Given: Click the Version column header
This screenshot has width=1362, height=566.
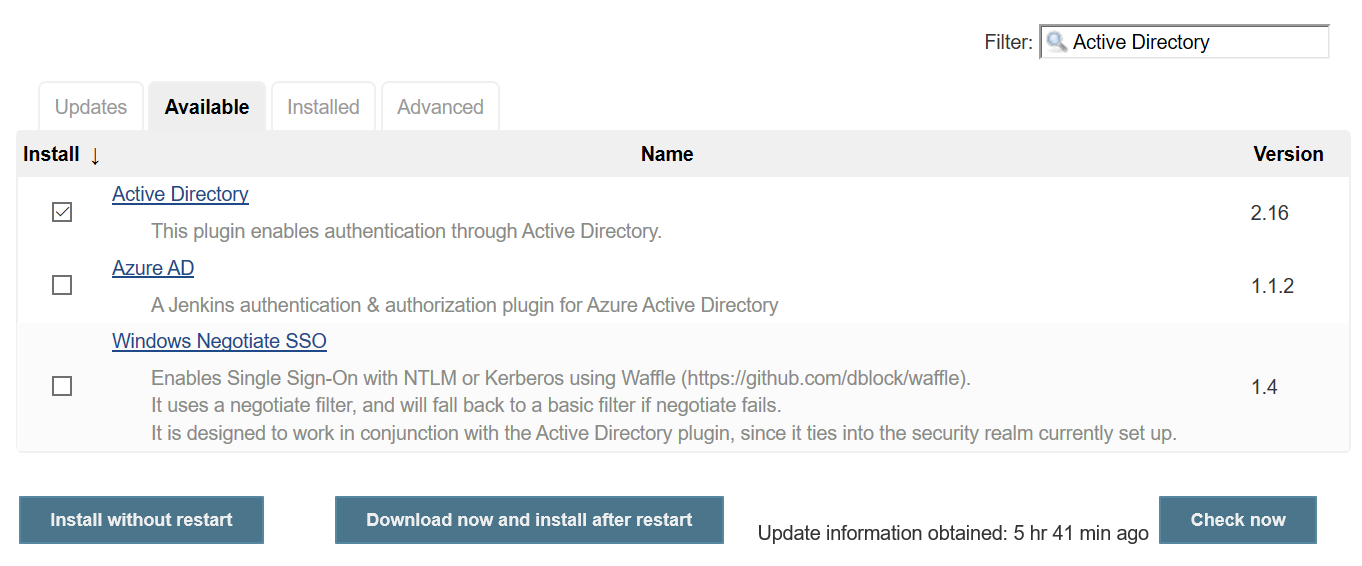Looking at the screenshot, I should (1288, 154).
